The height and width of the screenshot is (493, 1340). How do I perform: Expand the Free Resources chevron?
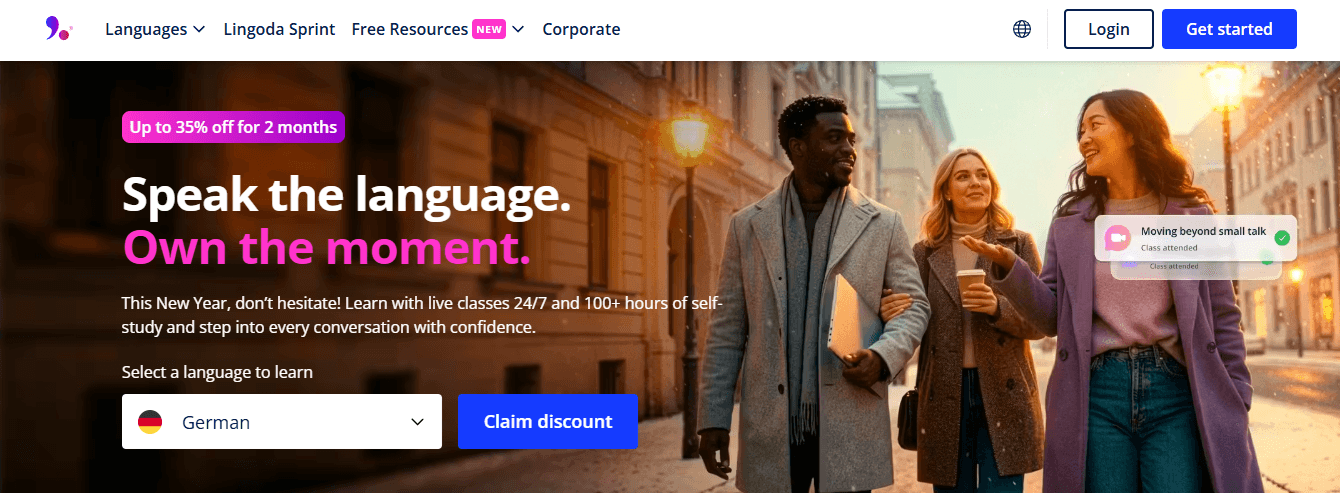pos(518,29)
